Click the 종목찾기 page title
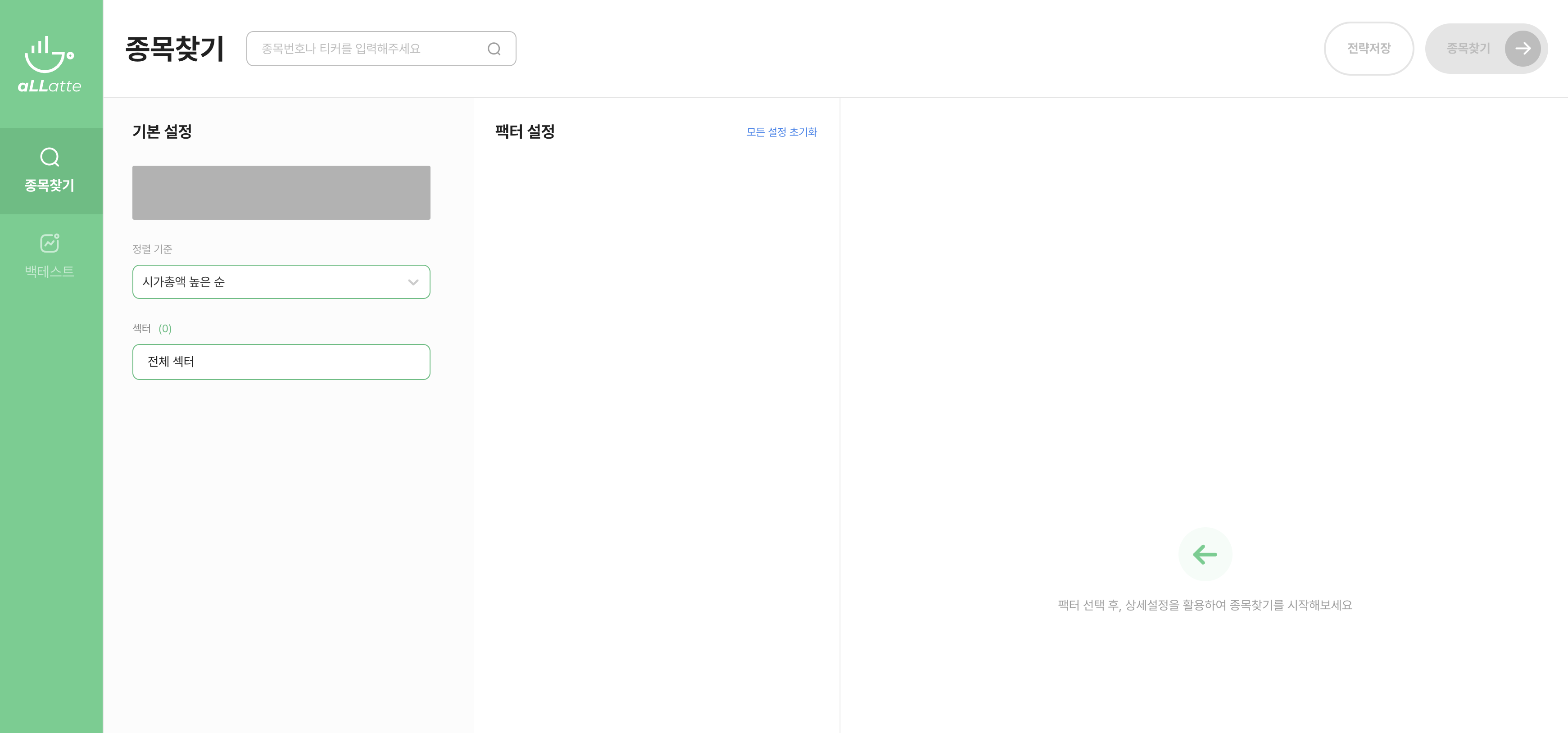The width and height of the screenshot is (1568, 733). [x=175, y=49]
